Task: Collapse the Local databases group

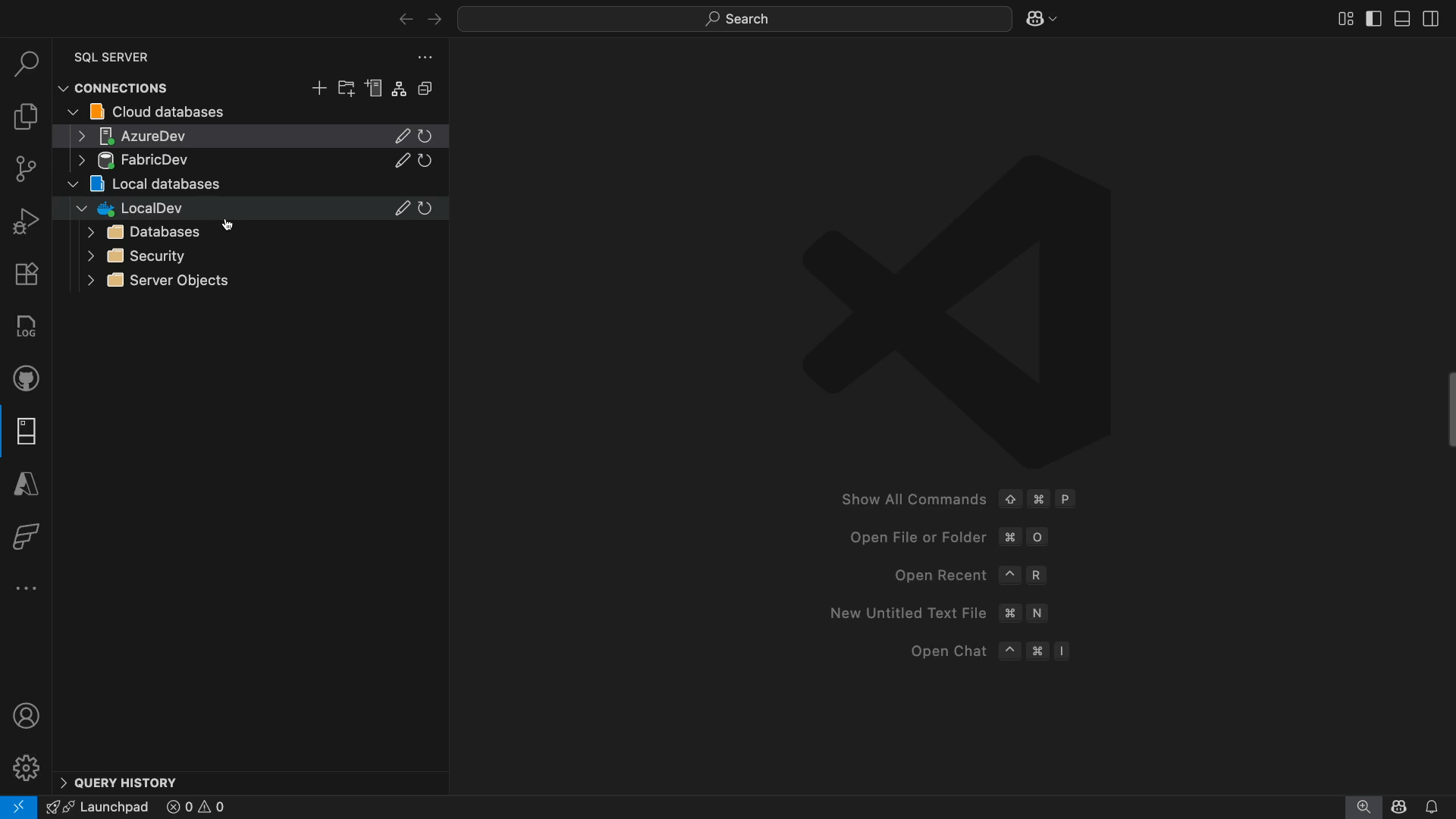Action: [x=73, y=184]
